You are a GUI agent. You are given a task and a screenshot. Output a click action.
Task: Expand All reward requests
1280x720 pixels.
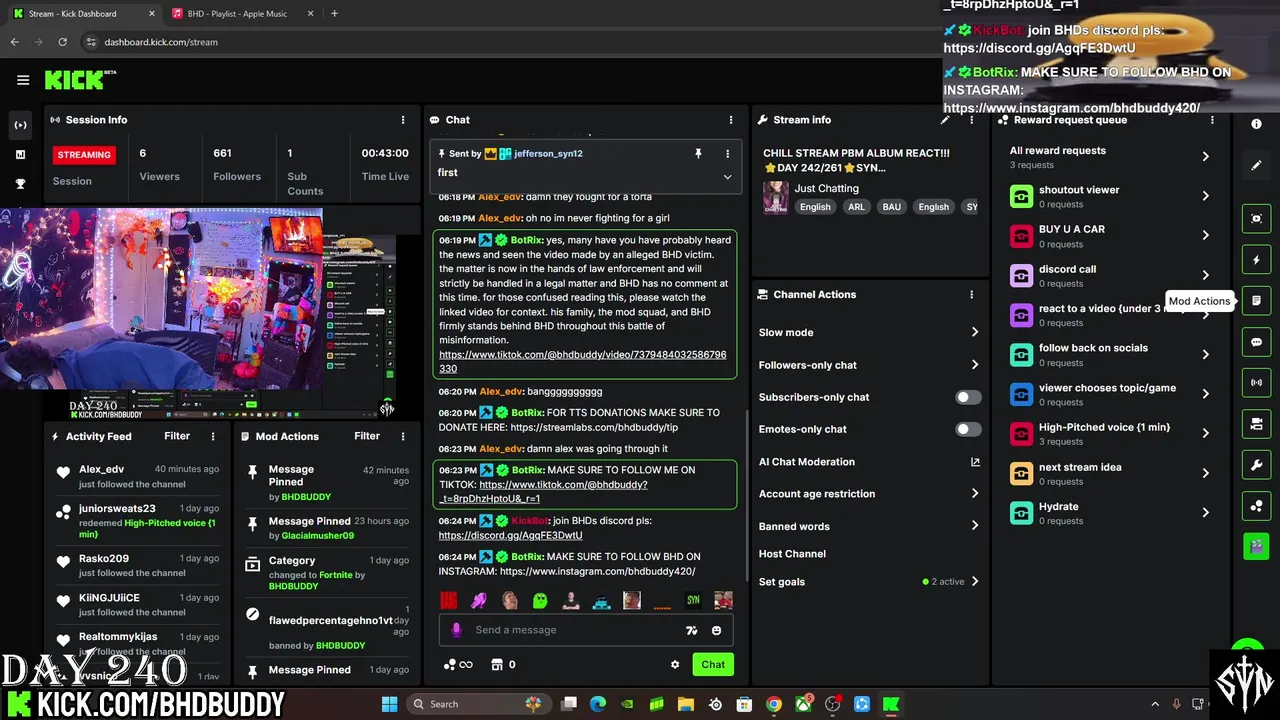pos(1205,157)
